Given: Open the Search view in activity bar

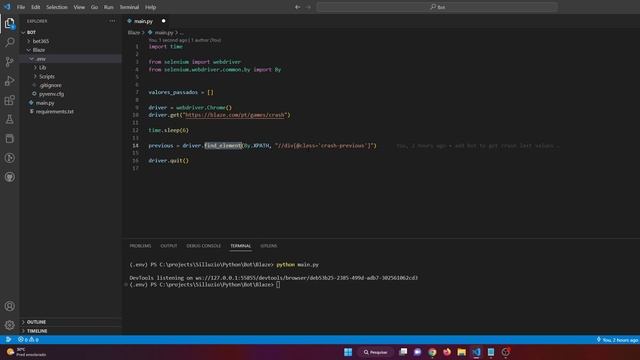Looking at the screenshot, I should point(10,42).
